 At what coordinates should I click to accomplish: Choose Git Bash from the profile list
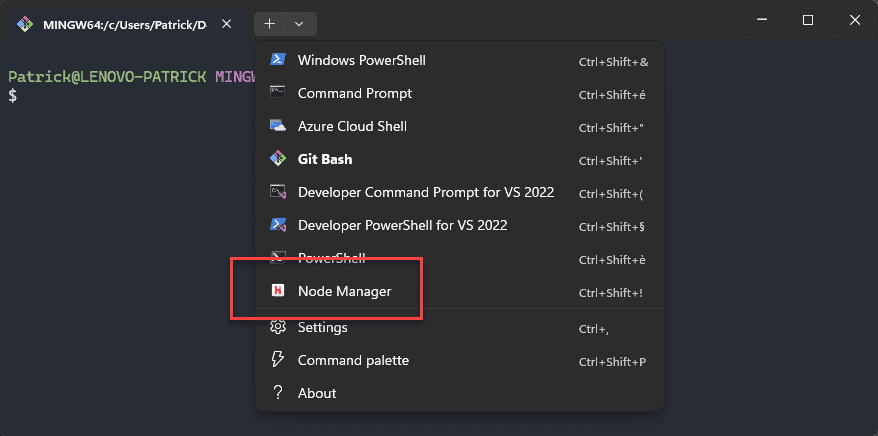[459, 159]
